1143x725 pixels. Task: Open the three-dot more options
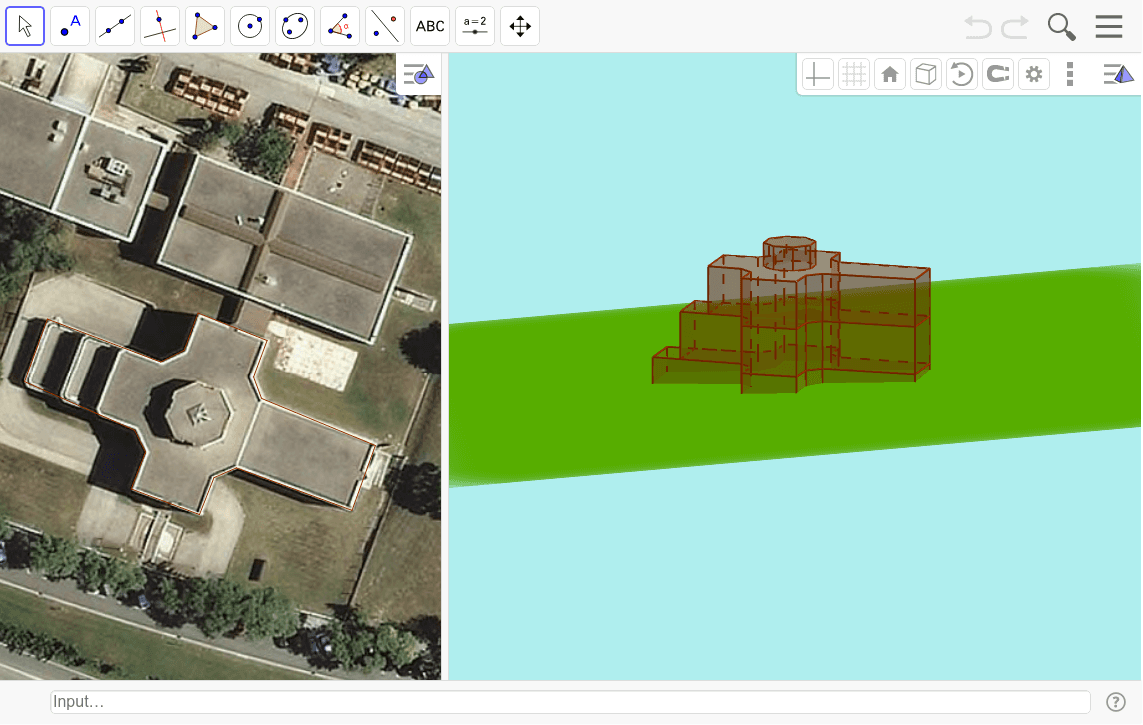1070,74
